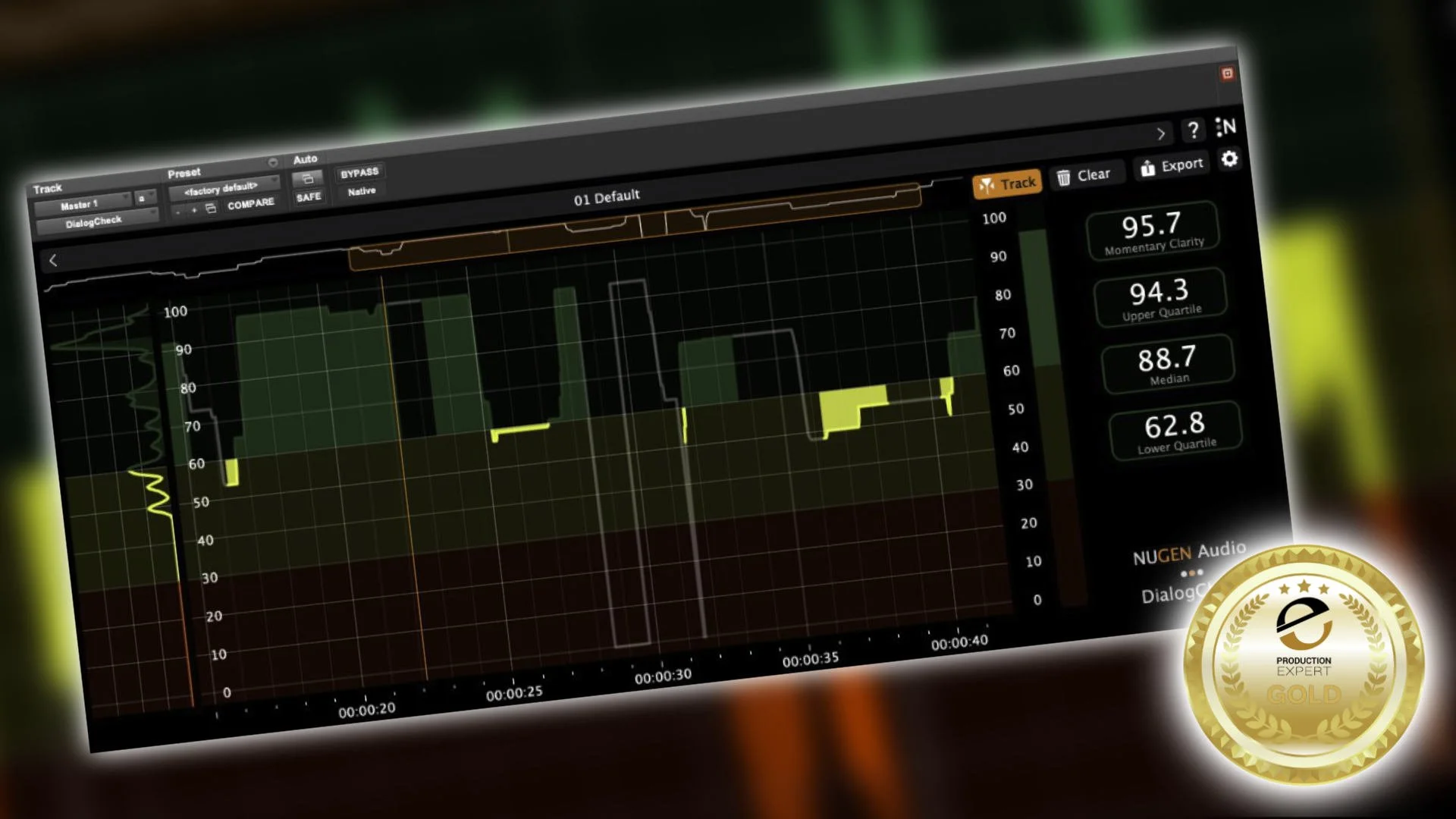Click the Export button
Viewport: 1456px width, 819px height.
[1172, 165]
